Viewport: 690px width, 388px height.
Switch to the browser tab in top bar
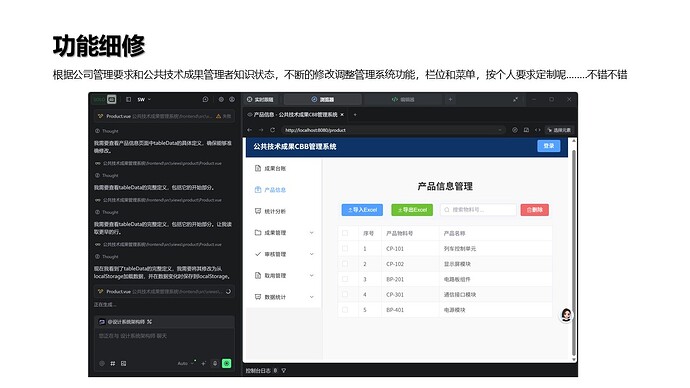323,99
